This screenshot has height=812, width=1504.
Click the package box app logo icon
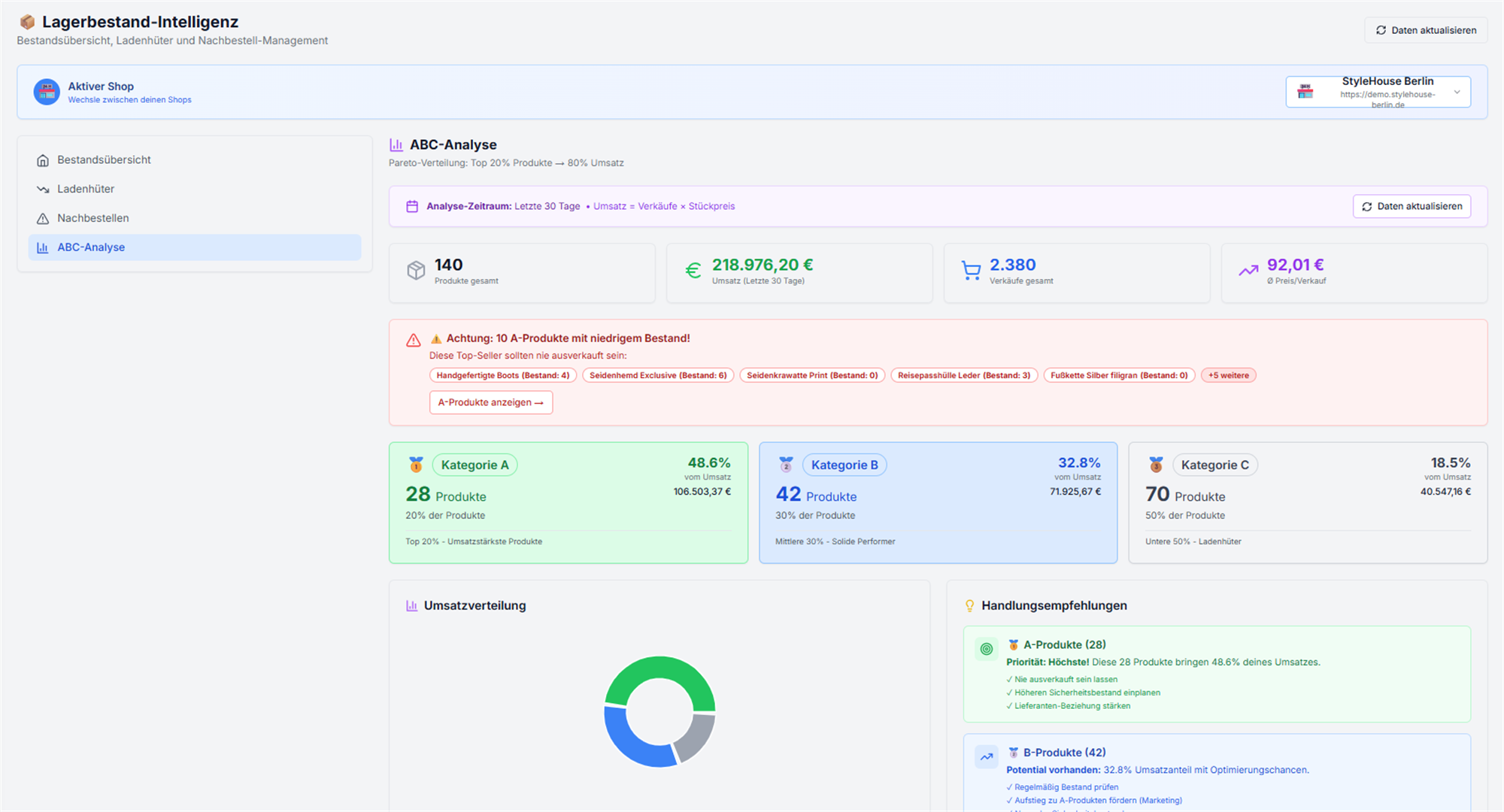pos(27,22)
